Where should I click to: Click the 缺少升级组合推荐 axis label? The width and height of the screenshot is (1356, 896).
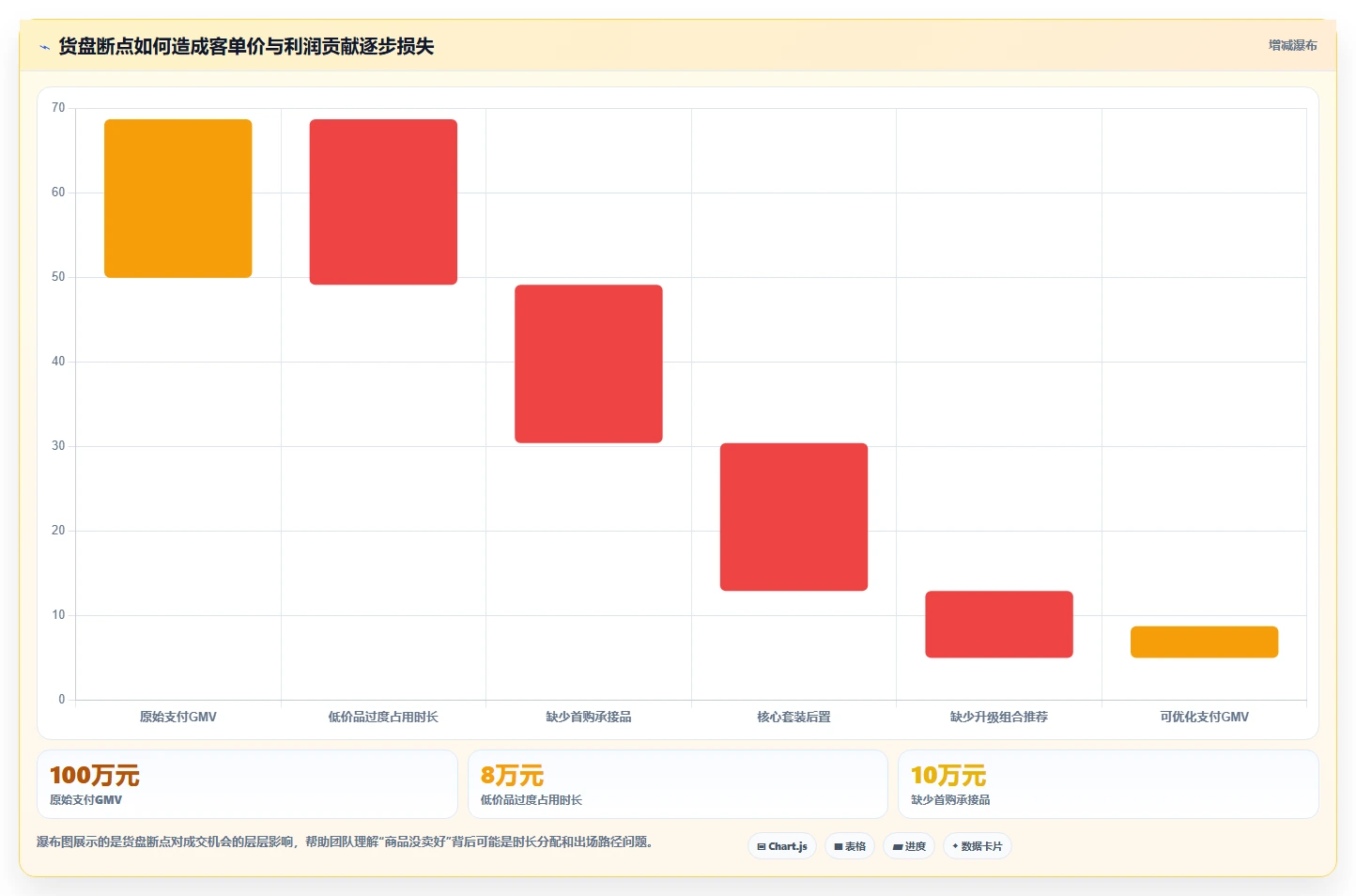click(999, 717)
